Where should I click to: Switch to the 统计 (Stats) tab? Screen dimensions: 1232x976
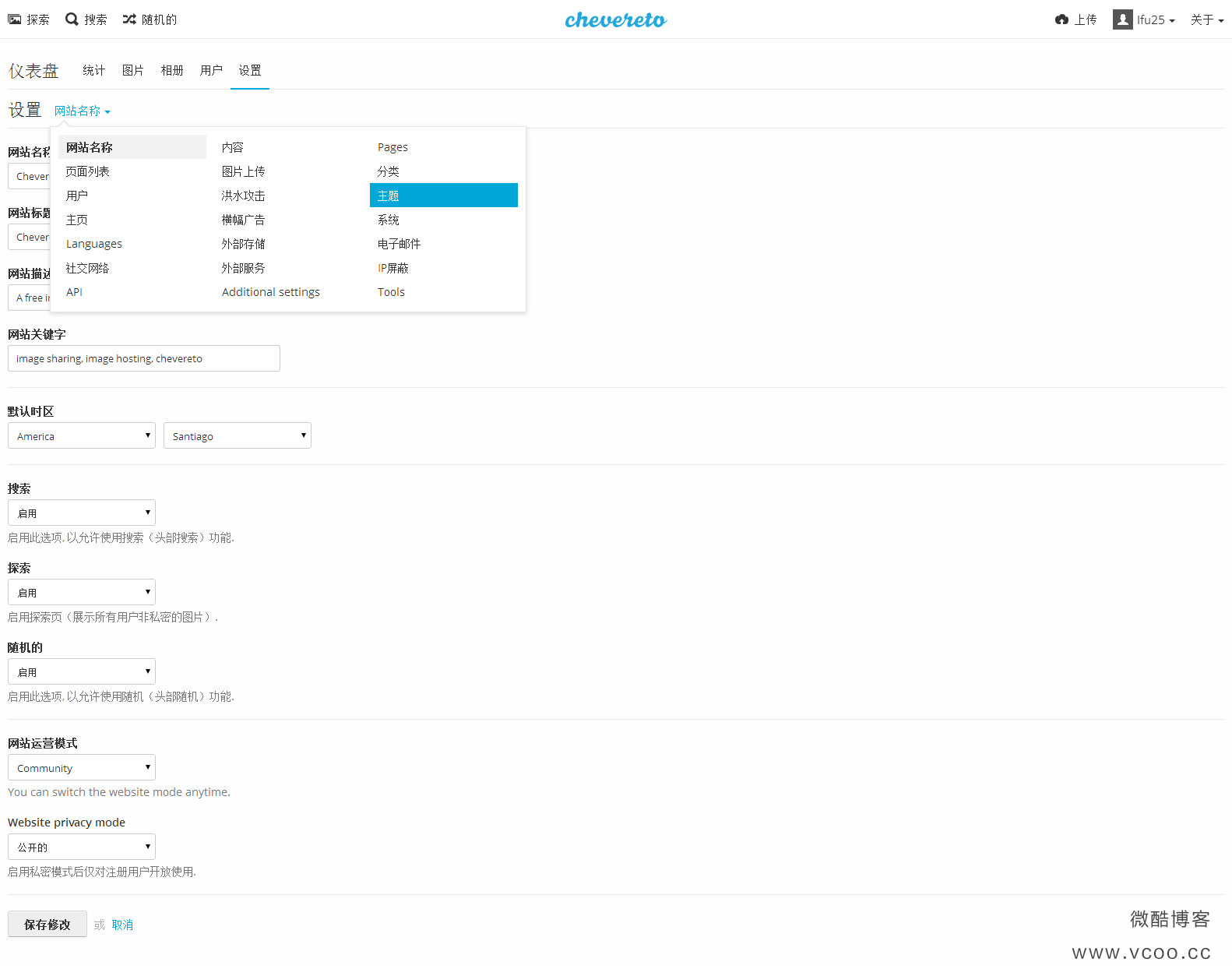(93, 70)
